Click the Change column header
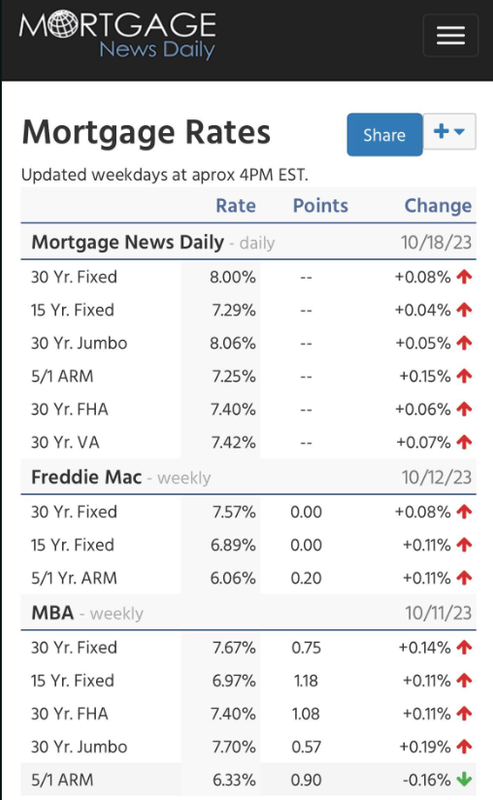 pos(438,206)
